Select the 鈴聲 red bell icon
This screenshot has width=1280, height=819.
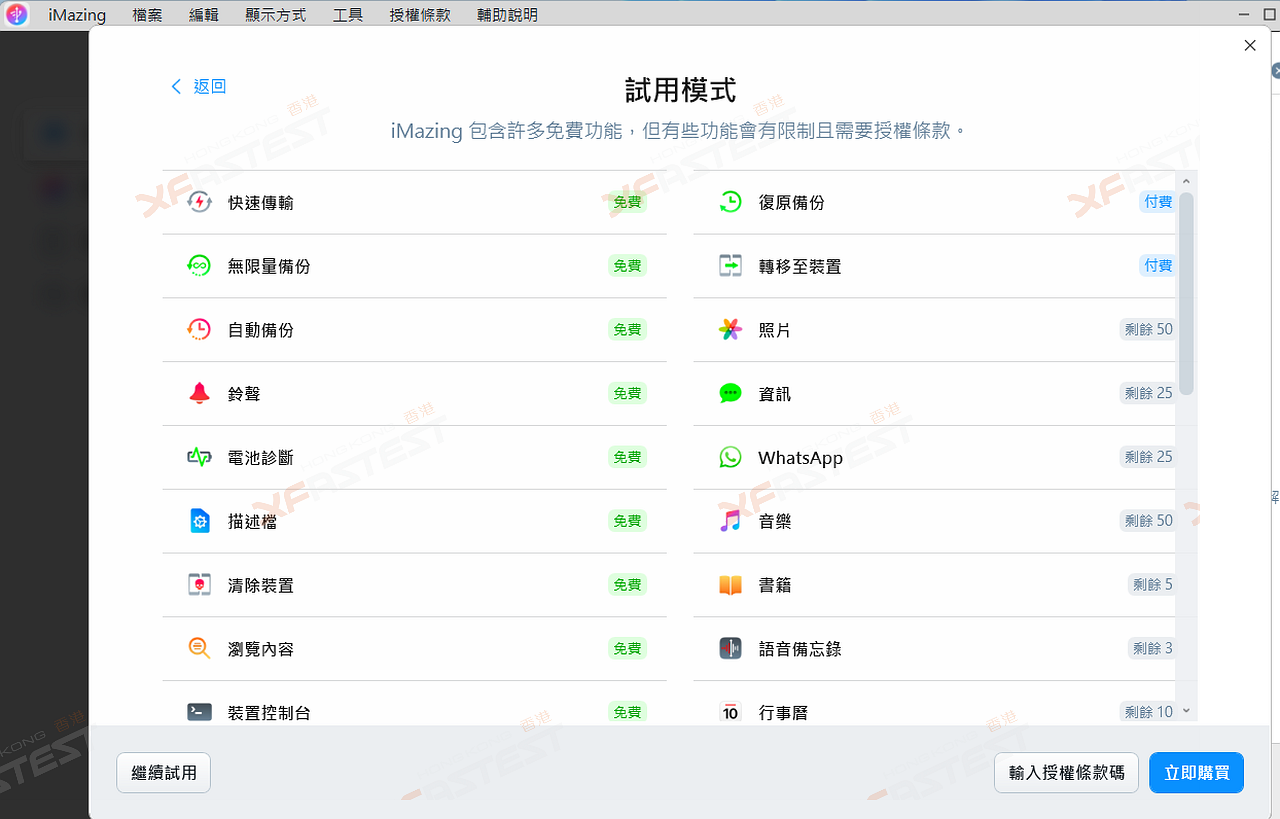(x=200, y=393)
